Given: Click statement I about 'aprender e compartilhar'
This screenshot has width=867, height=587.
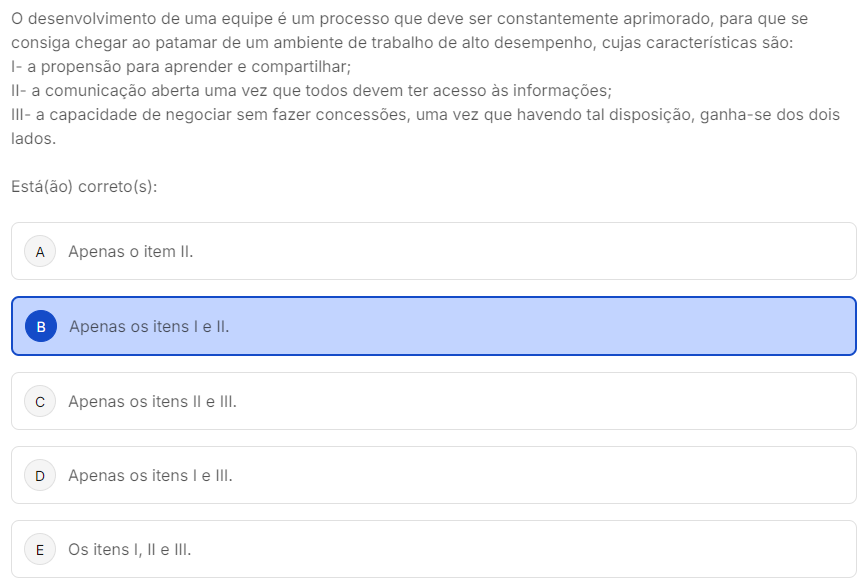Looking at the screenshot, I should 180,67.
